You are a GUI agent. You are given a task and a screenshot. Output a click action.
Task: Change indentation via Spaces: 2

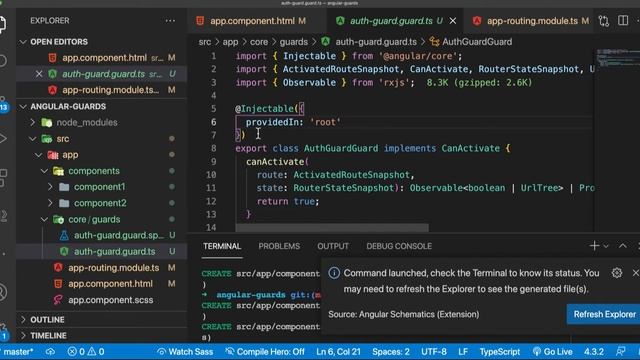pyautogui.click(x=391, y=351)
